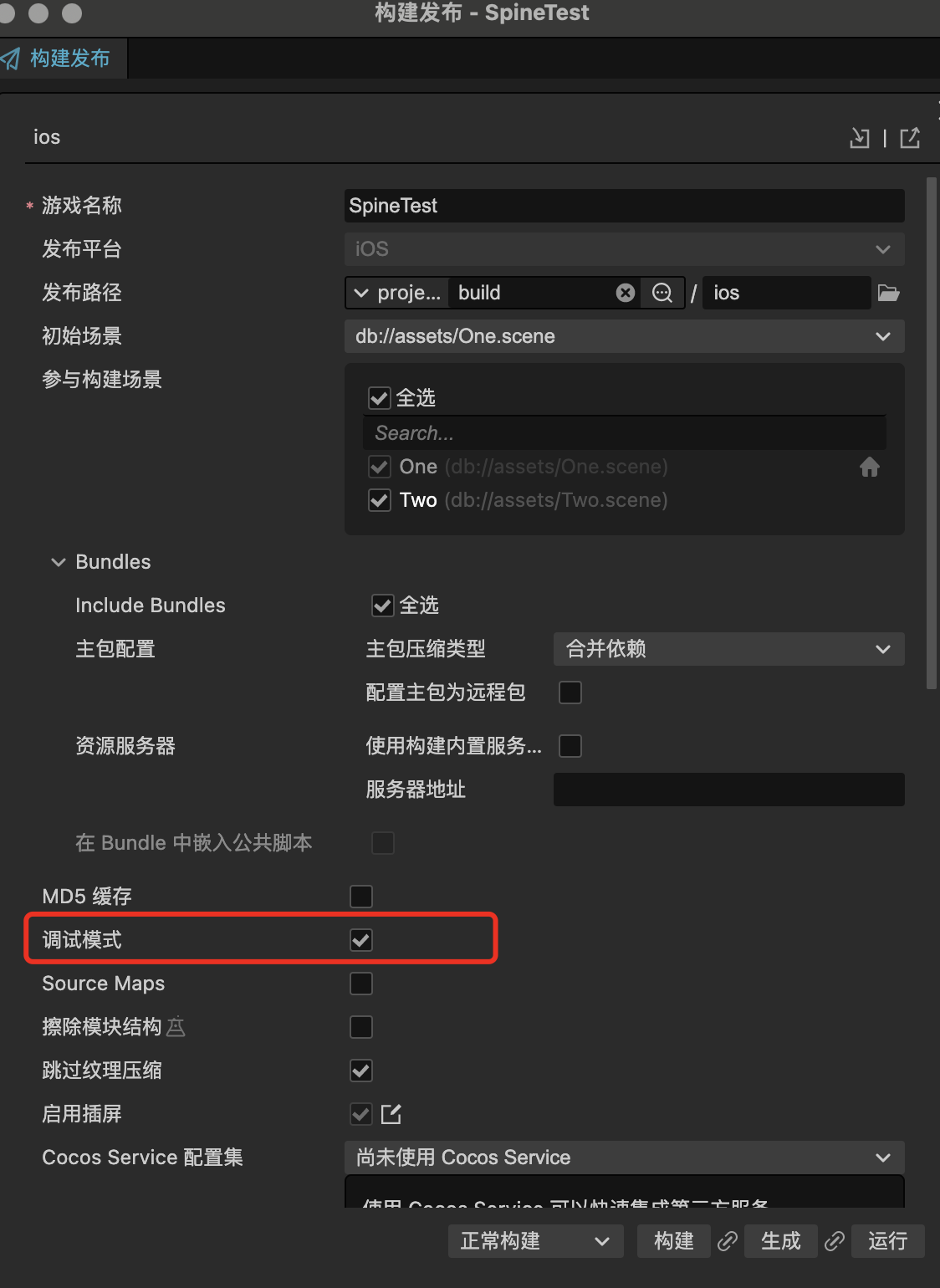Click the link icon after 生成 button
This screenshot has height=1288, width=940.
point(835,1241)
